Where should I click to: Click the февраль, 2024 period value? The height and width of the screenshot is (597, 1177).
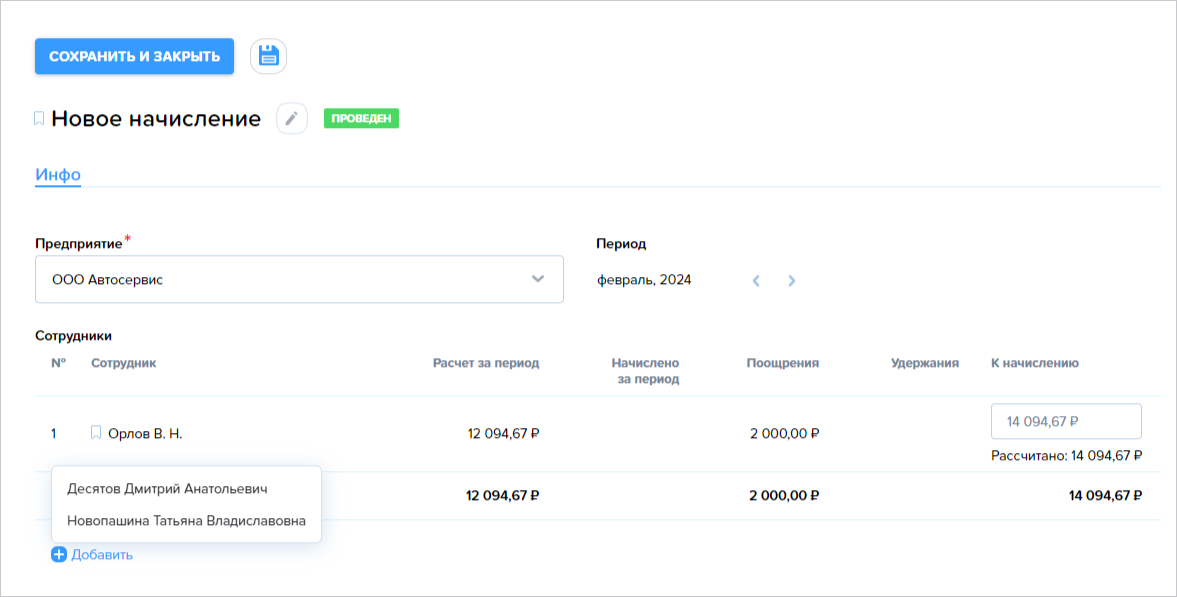click(x=644, y=280)
